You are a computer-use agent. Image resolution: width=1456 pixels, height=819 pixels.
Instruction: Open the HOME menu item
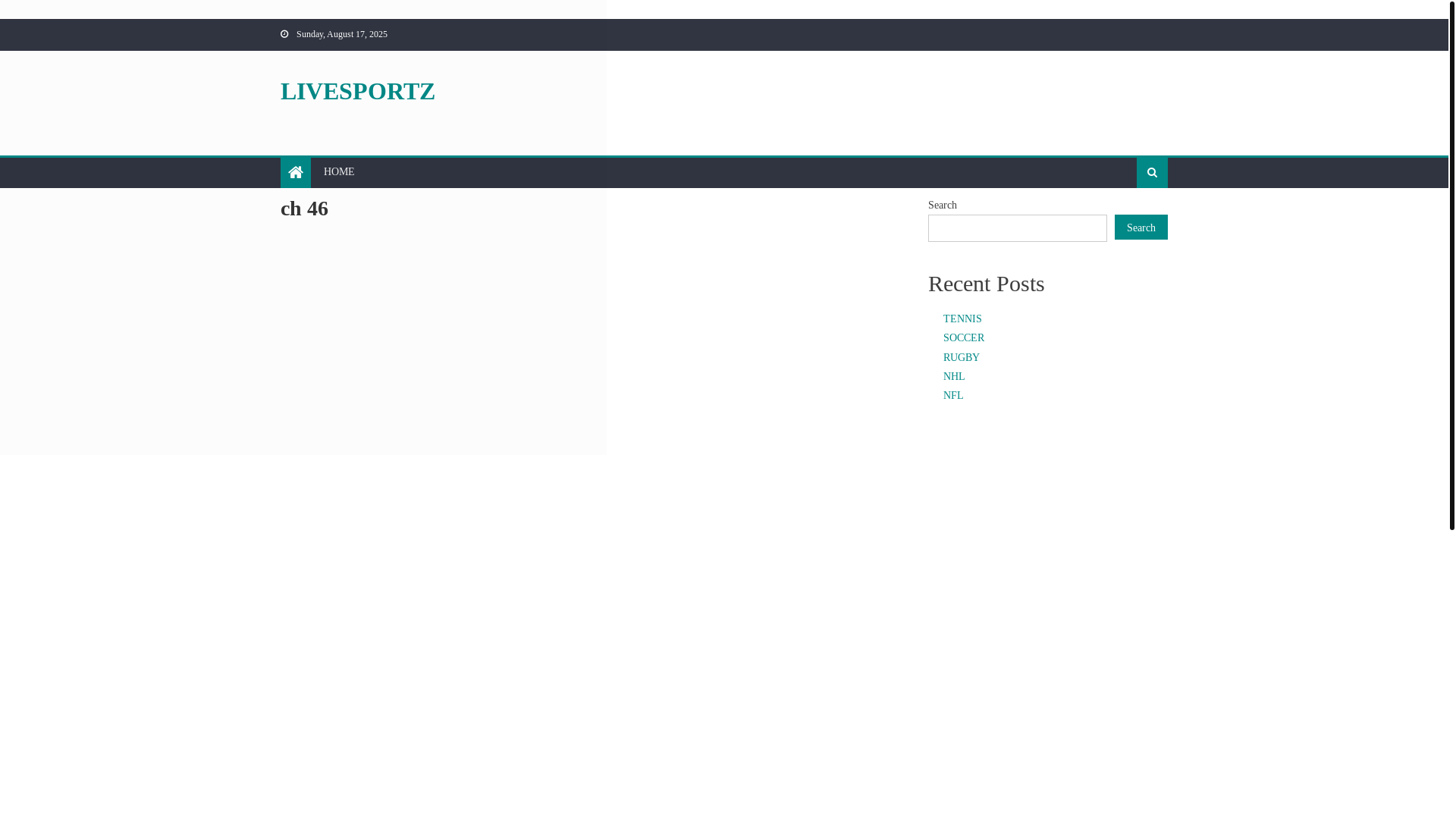(x=339, y=172)
